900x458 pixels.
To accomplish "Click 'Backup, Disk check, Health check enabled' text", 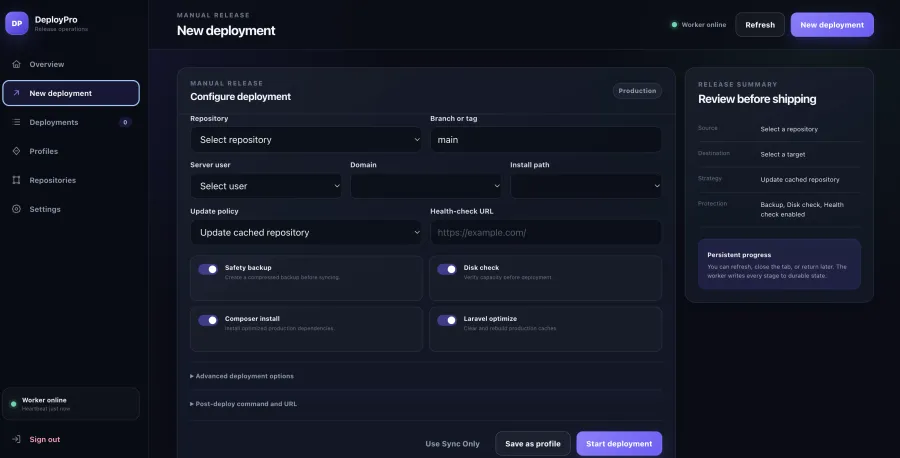I will 802,209.
